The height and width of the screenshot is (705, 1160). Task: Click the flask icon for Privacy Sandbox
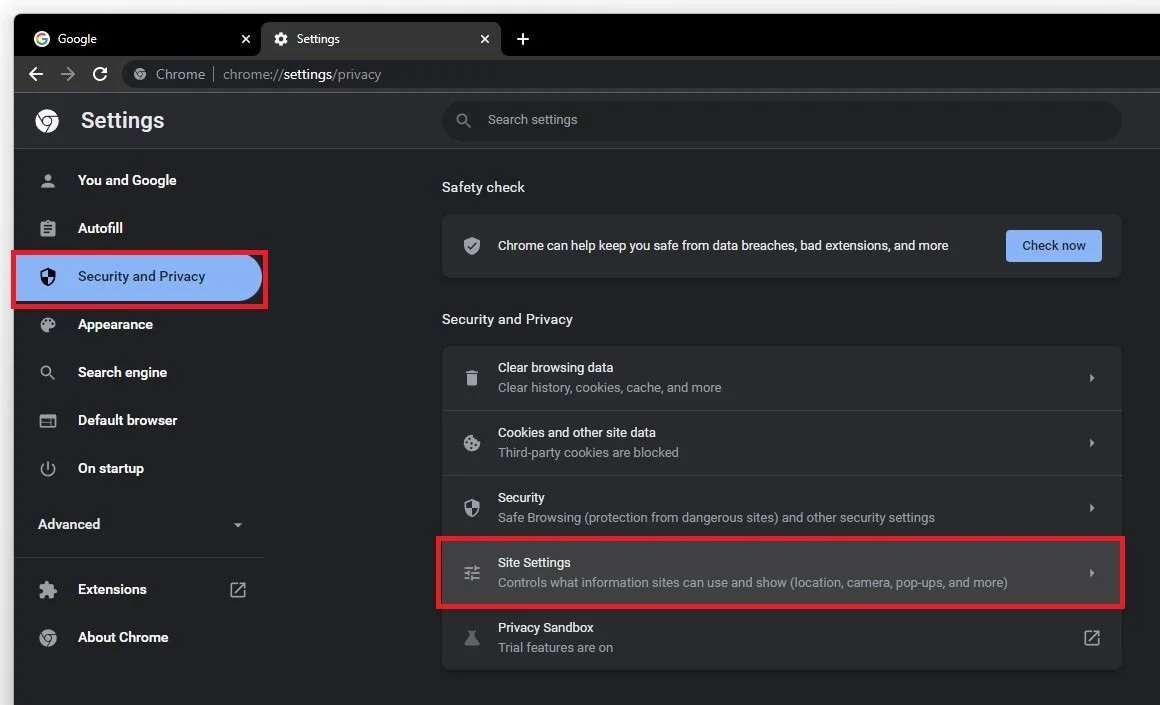pyautogui.click(x=472, y=638)
